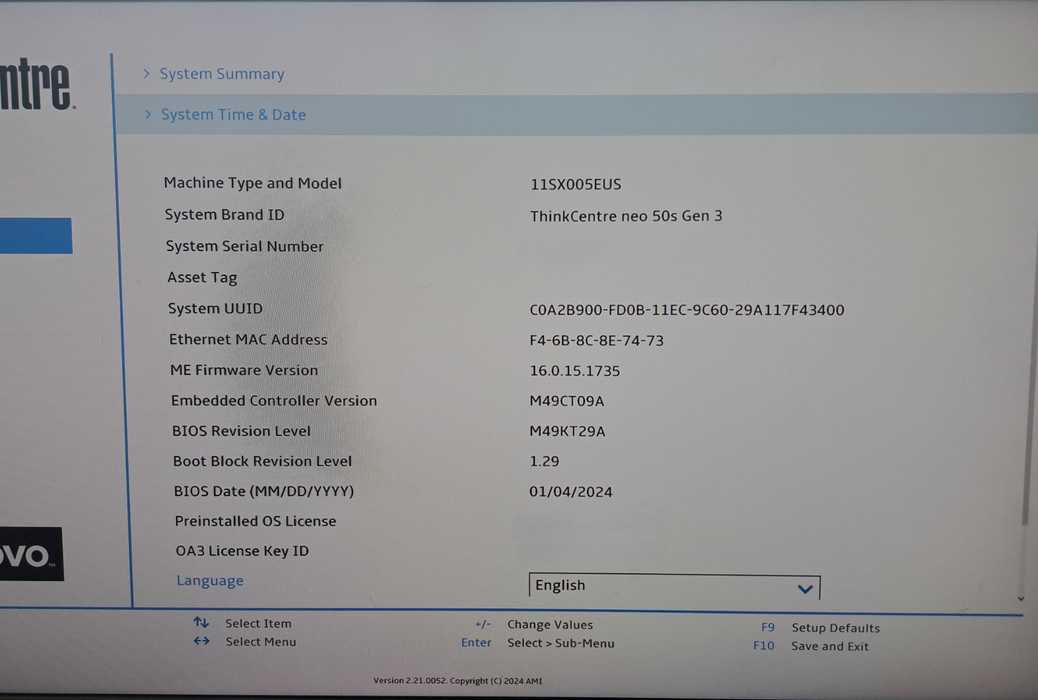
Task: Click the Embedded Controller value M49CT09A
Action: [x=567, y=401]
